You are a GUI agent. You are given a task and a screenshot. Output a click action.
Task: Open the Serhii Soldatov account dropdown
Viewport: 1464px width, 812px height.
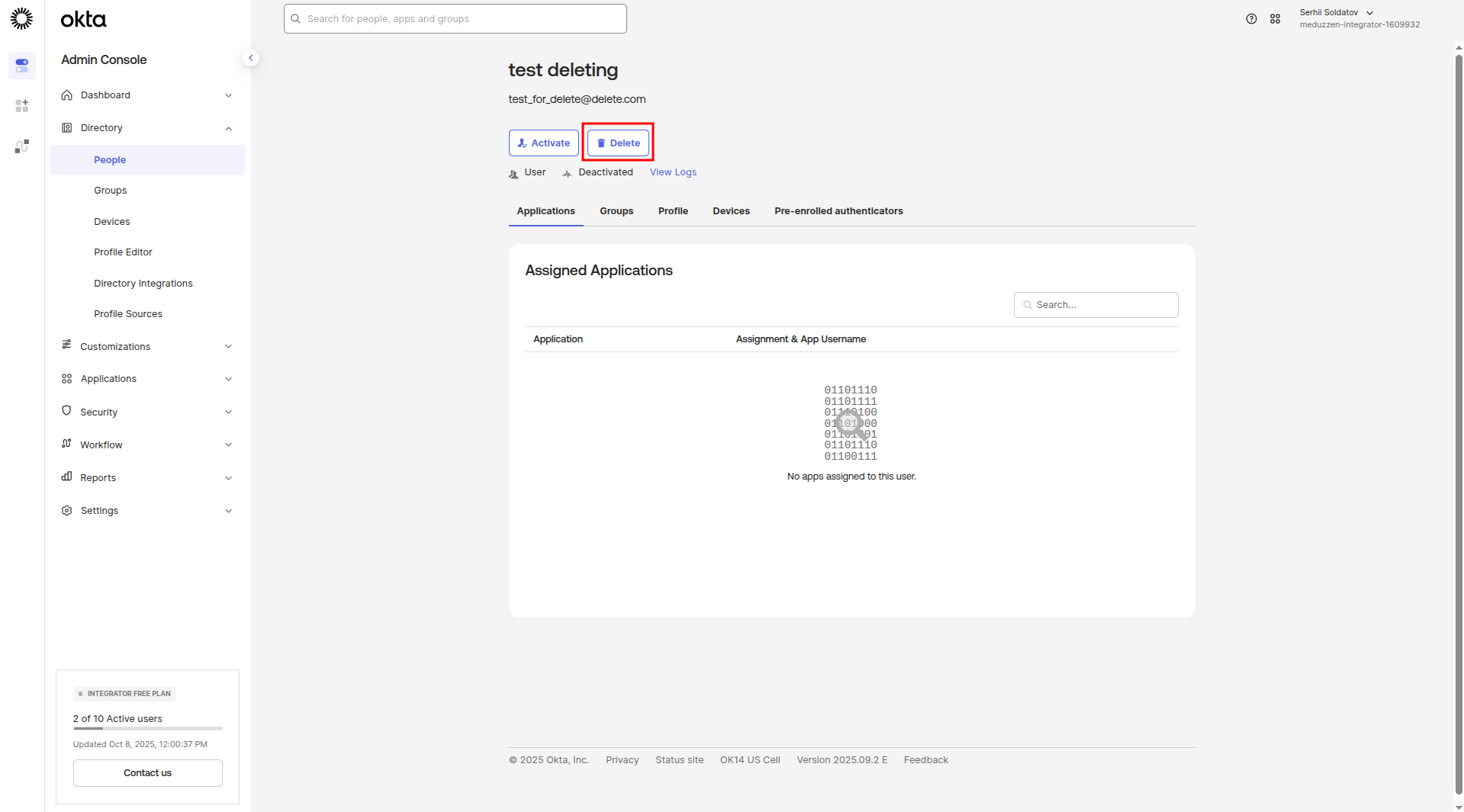point(1359,18)
